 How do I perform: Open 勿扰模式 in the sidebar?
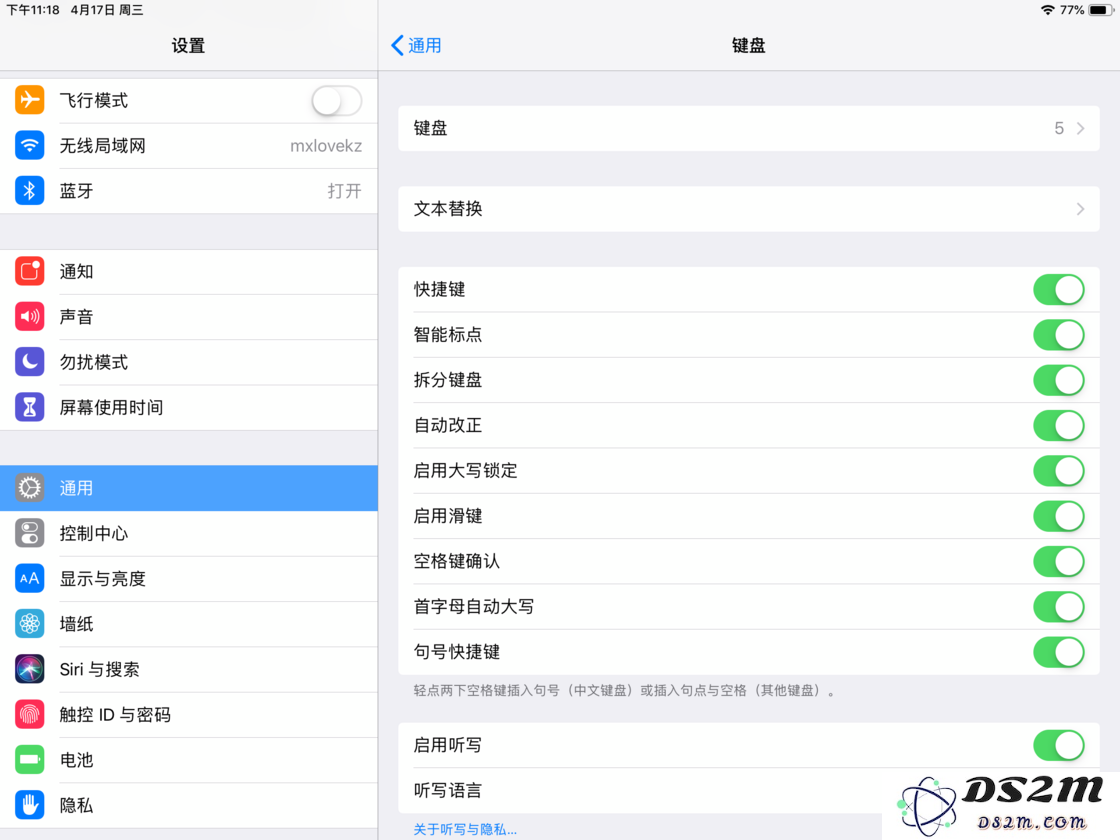[x=189, y=362]
